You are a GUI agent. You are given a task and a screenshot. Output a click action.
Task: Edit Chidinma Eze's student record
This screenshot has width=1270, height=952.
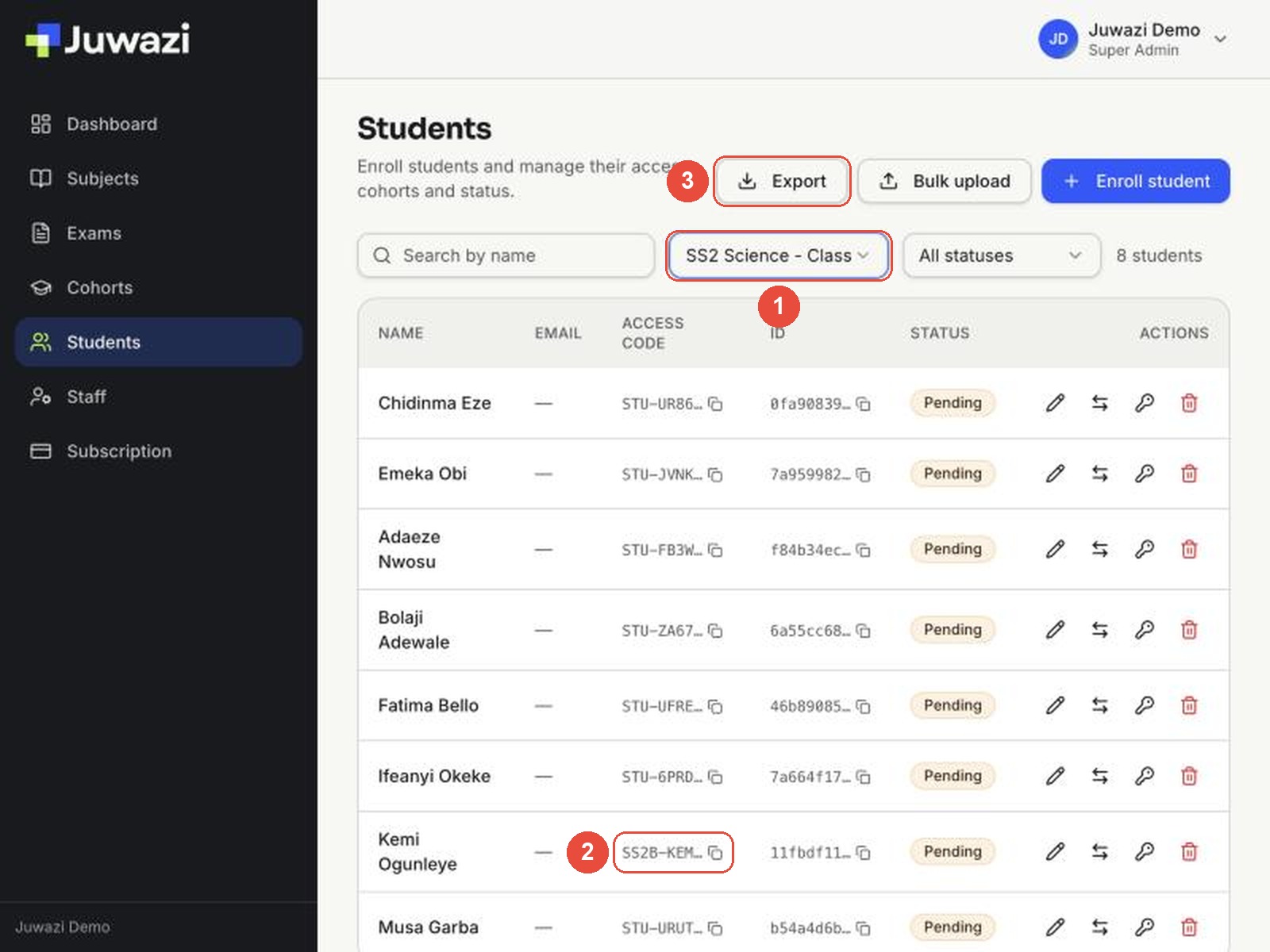coord(1055,403)
